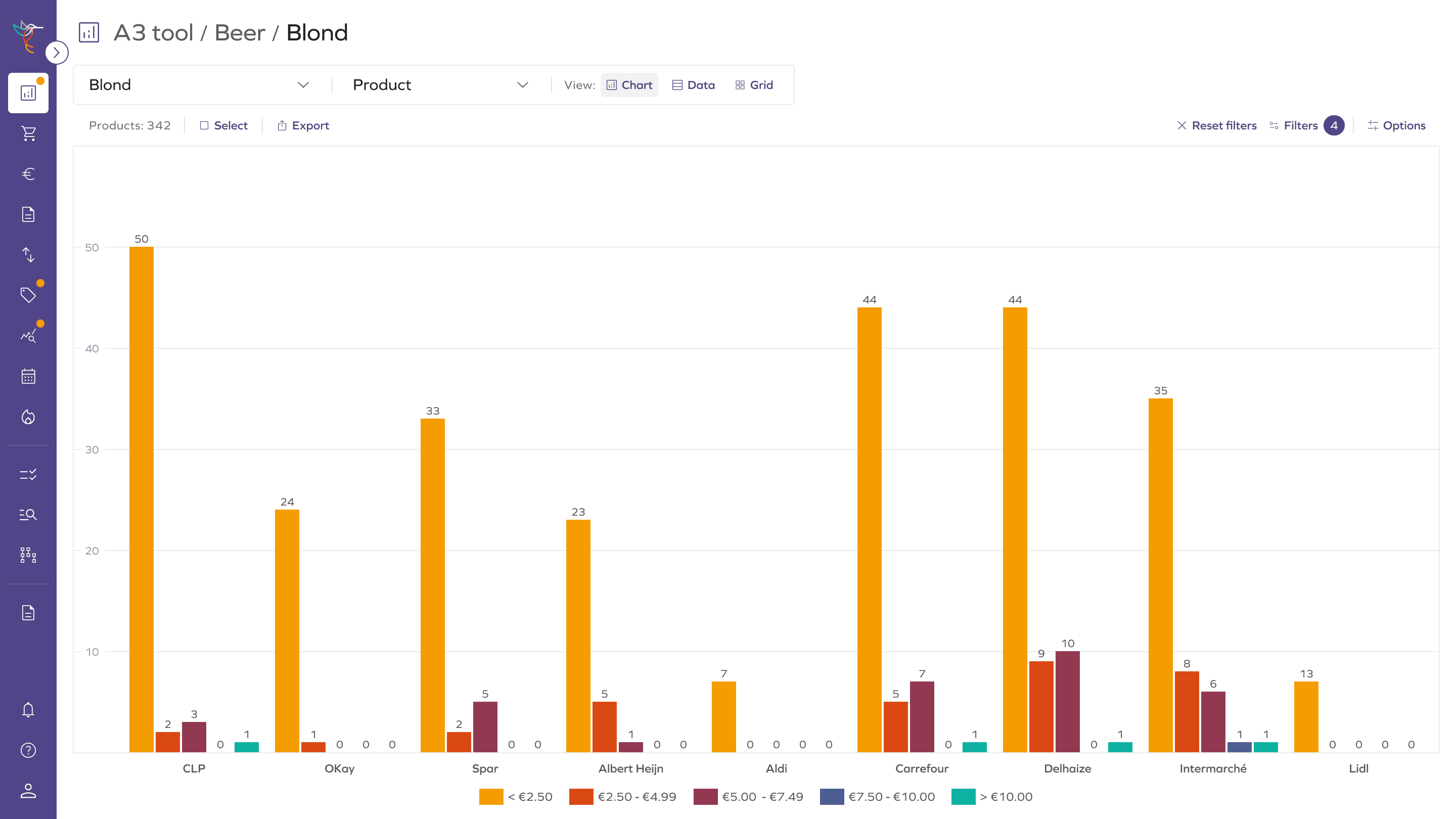The height and width of the screenshot is (819, 1456).
Task: Open the calendar sidebar icon
Action: coord(28,377)
